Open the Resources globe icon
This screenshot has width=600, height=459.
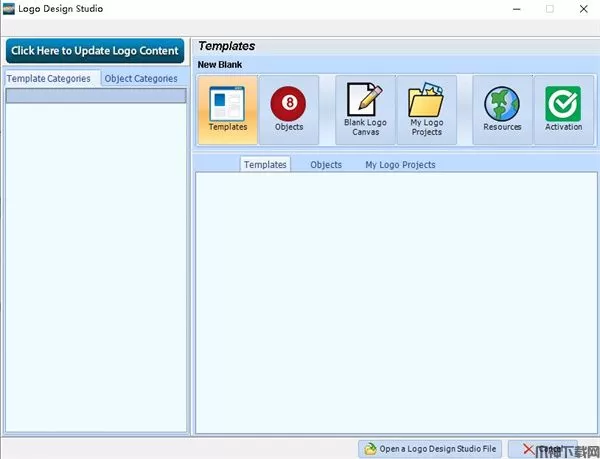point(502,110)
